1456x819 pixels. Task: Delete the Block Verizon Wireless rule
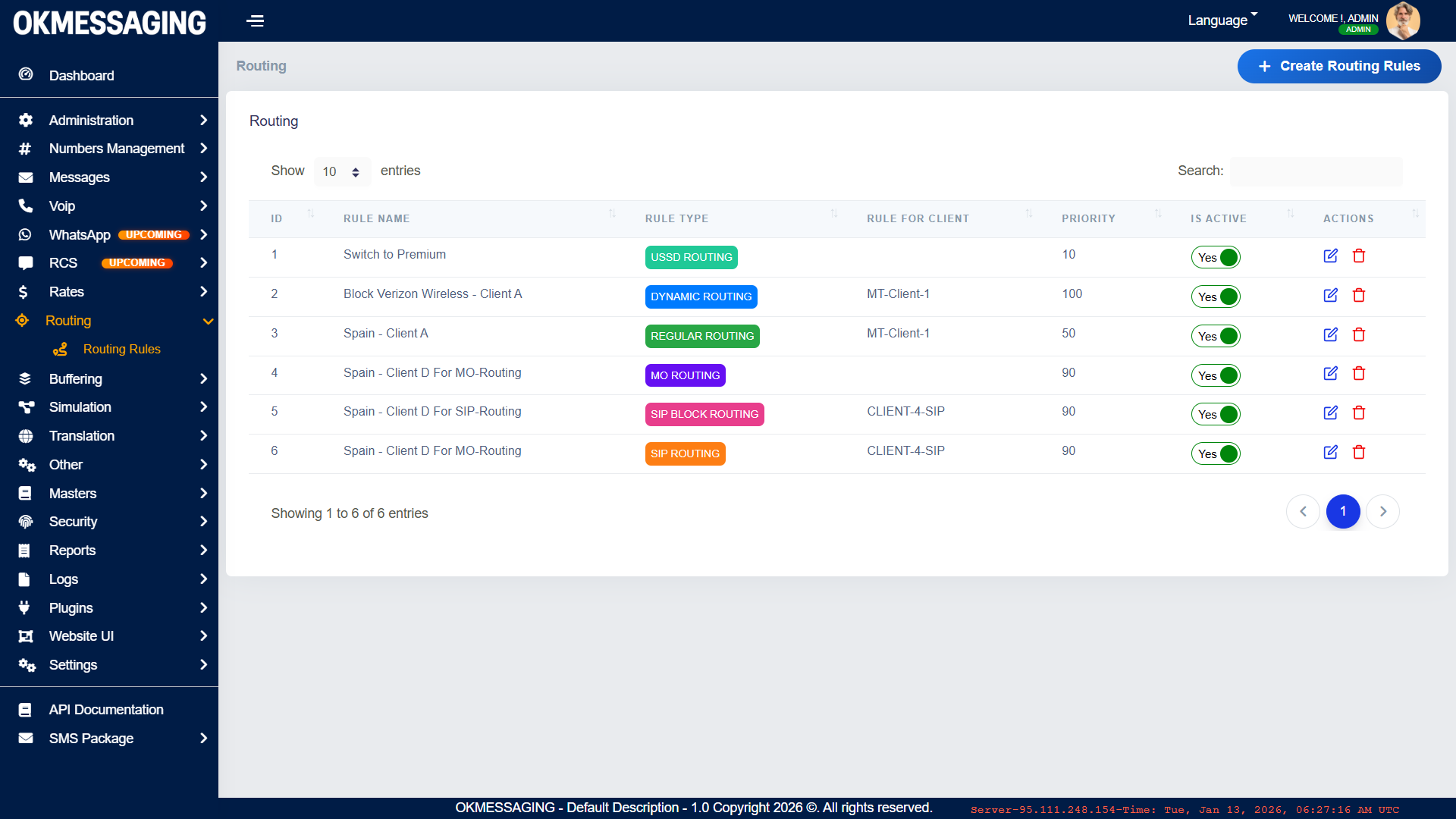pos(1358,296)
